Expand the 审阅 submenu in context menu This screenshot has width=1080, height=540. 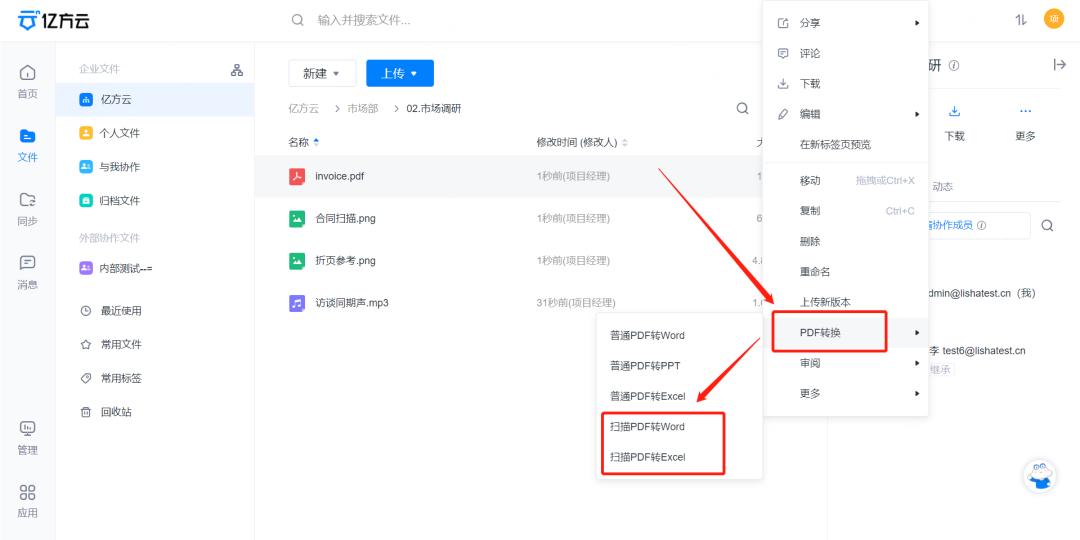[x=917, y=363]
